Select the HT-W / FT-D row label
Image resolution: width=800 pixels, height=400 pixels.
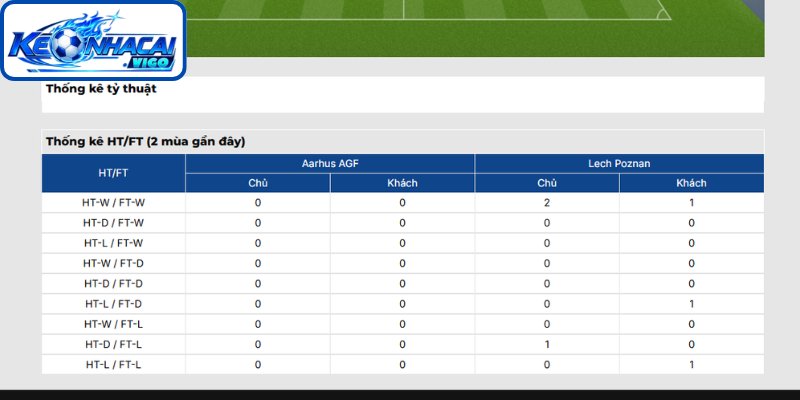click(113, 263)
